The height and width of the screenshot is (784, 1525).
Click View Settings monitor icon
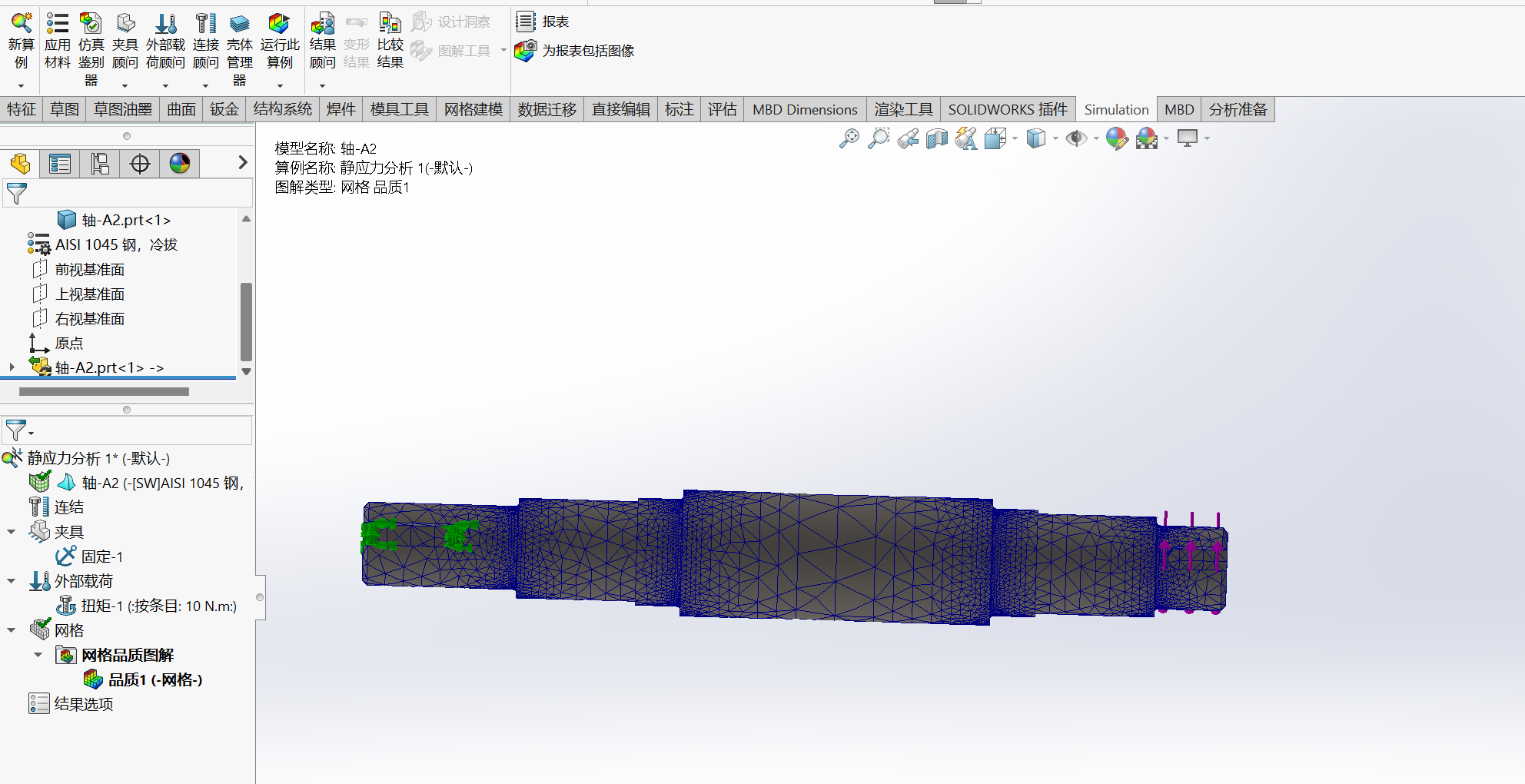1188,138
